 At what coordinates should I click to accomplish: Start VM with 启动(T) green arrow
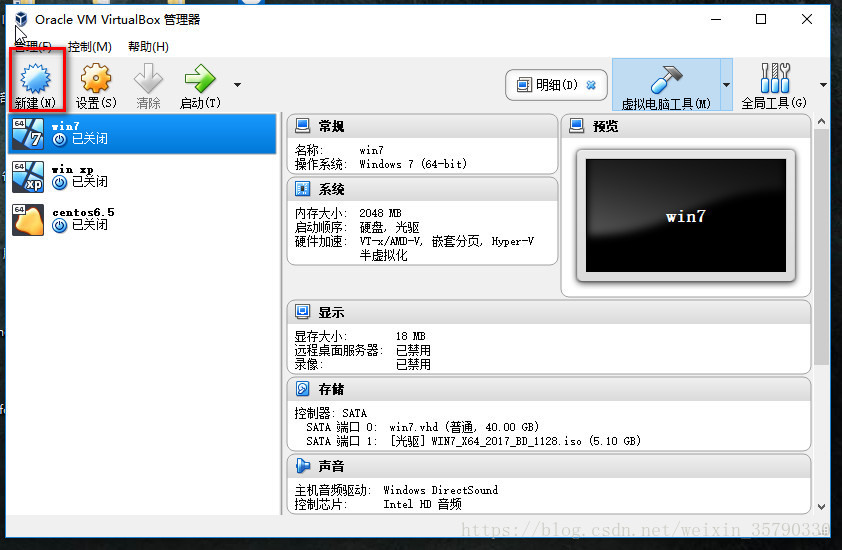tap(200, 78)
